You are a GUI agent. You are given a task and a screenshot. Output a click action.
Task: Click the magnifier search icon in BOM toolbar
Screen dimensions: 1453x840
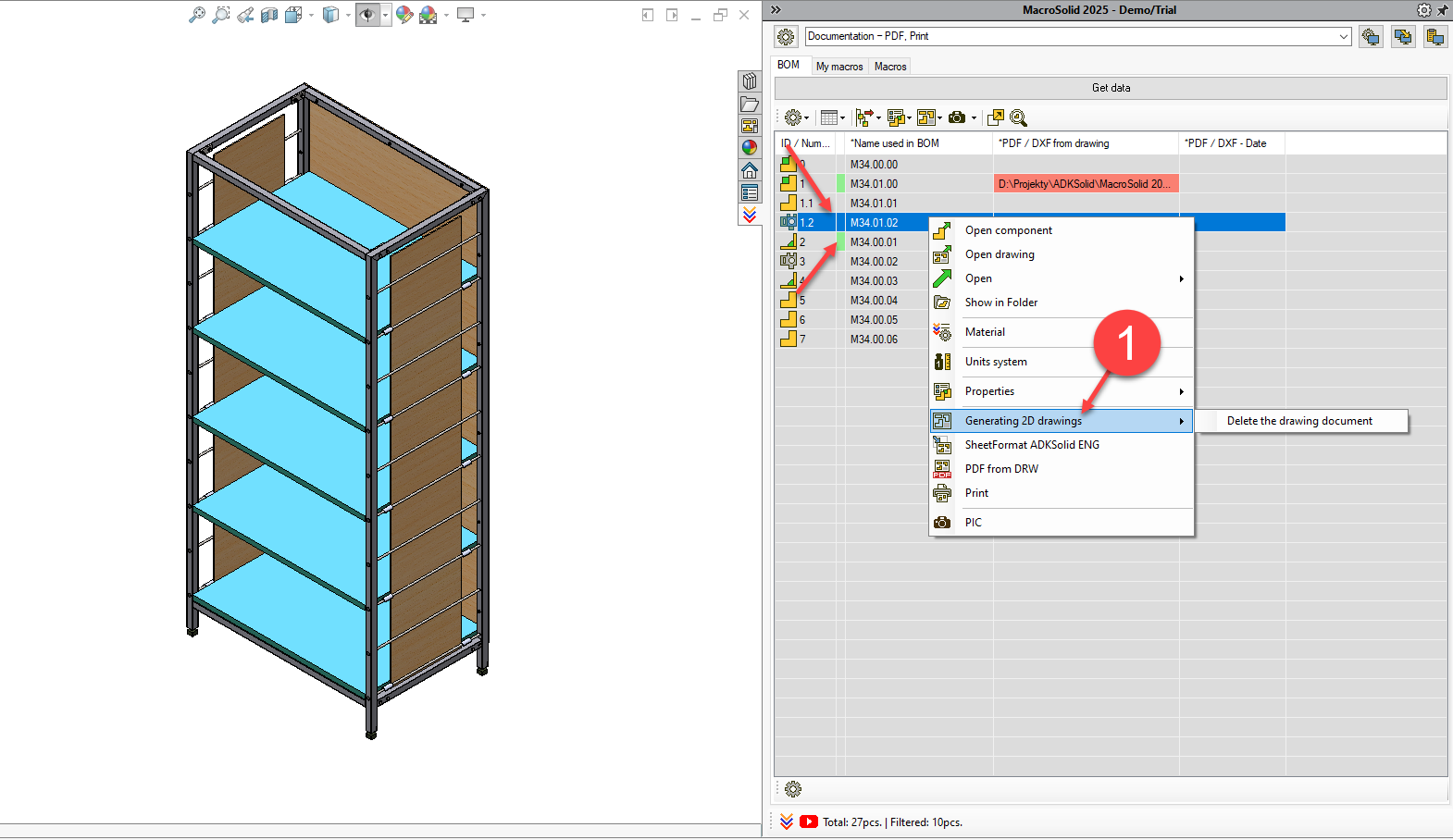(1019, 117)
